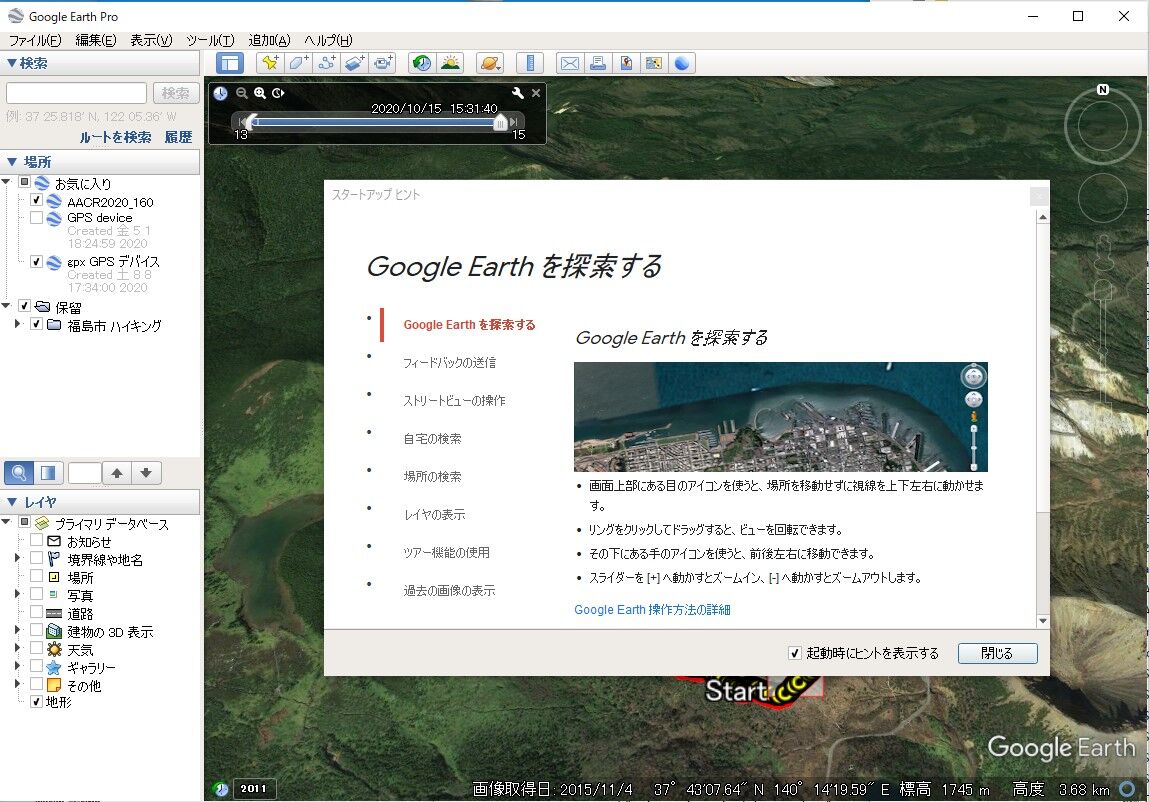The height and width of the screenshot is (802, 1149).
Task: Add a placemark with the pushpin icon
Action: pos(270,63)
